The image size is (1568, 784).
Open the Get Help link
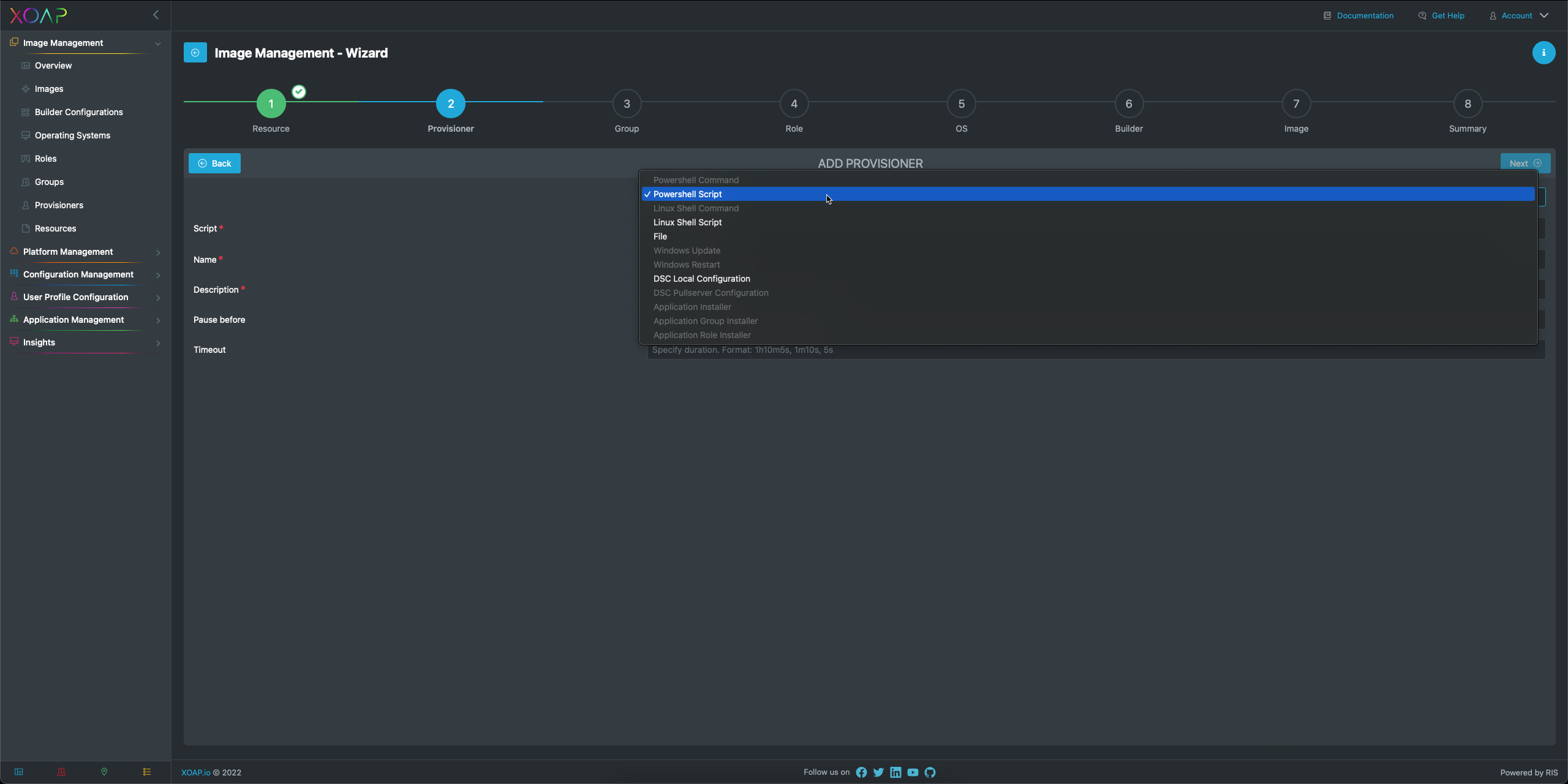1441,15
